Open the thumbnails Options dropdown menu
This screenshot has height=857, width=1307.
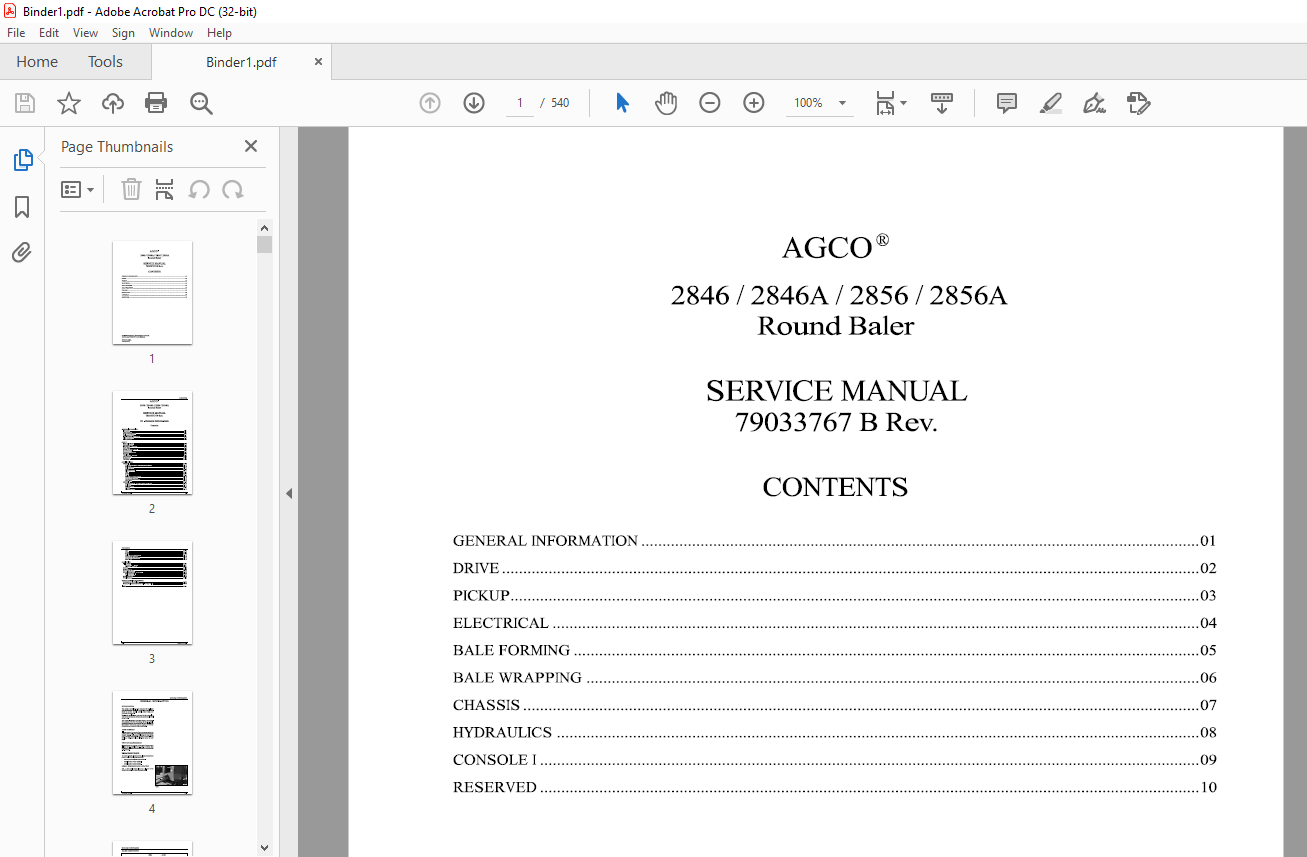pos(77,189)
